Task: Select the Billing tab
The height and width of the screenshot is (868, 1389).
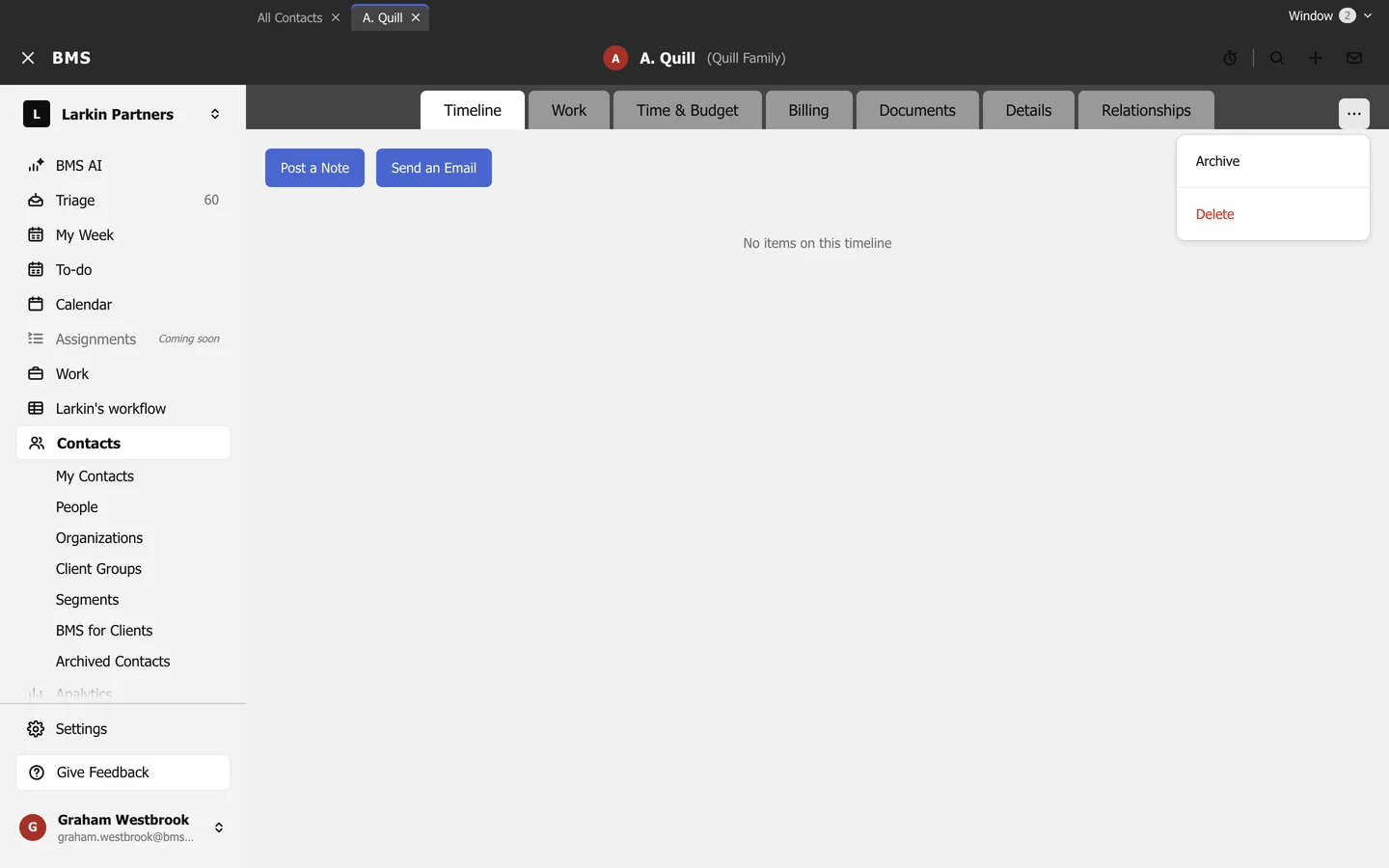Action: (808, 110)
